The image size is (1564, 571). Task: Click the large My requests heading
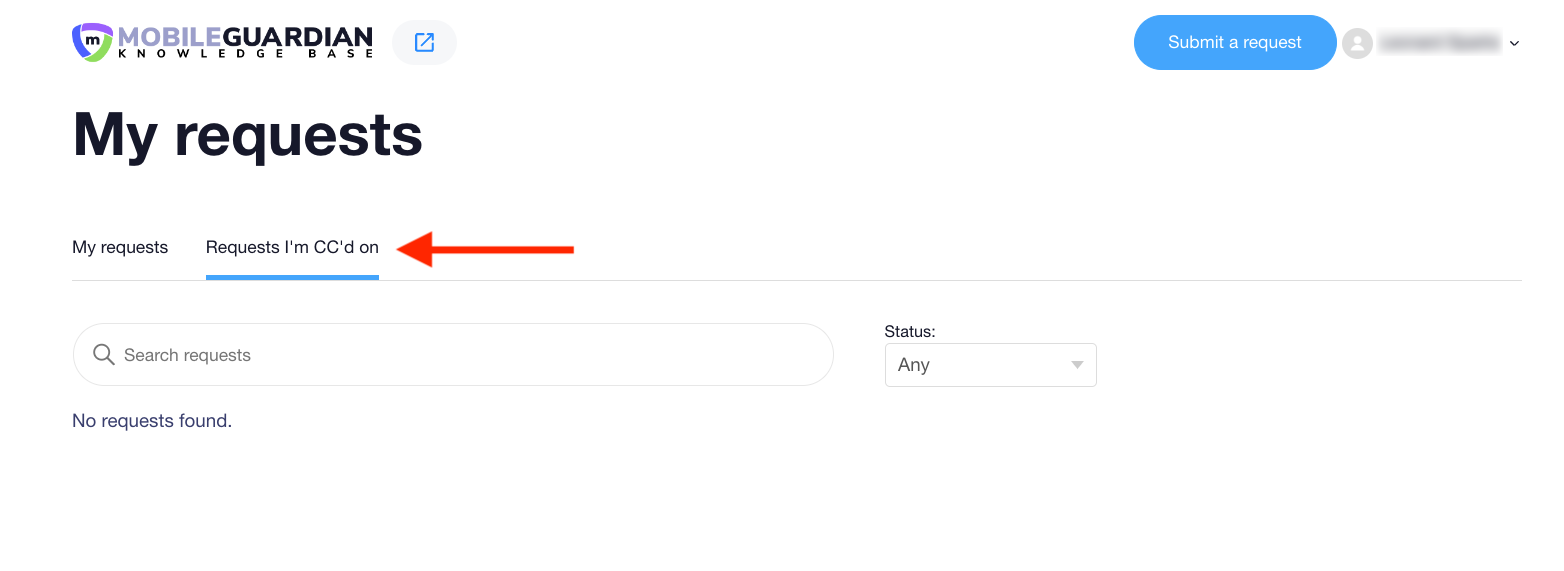248,134
